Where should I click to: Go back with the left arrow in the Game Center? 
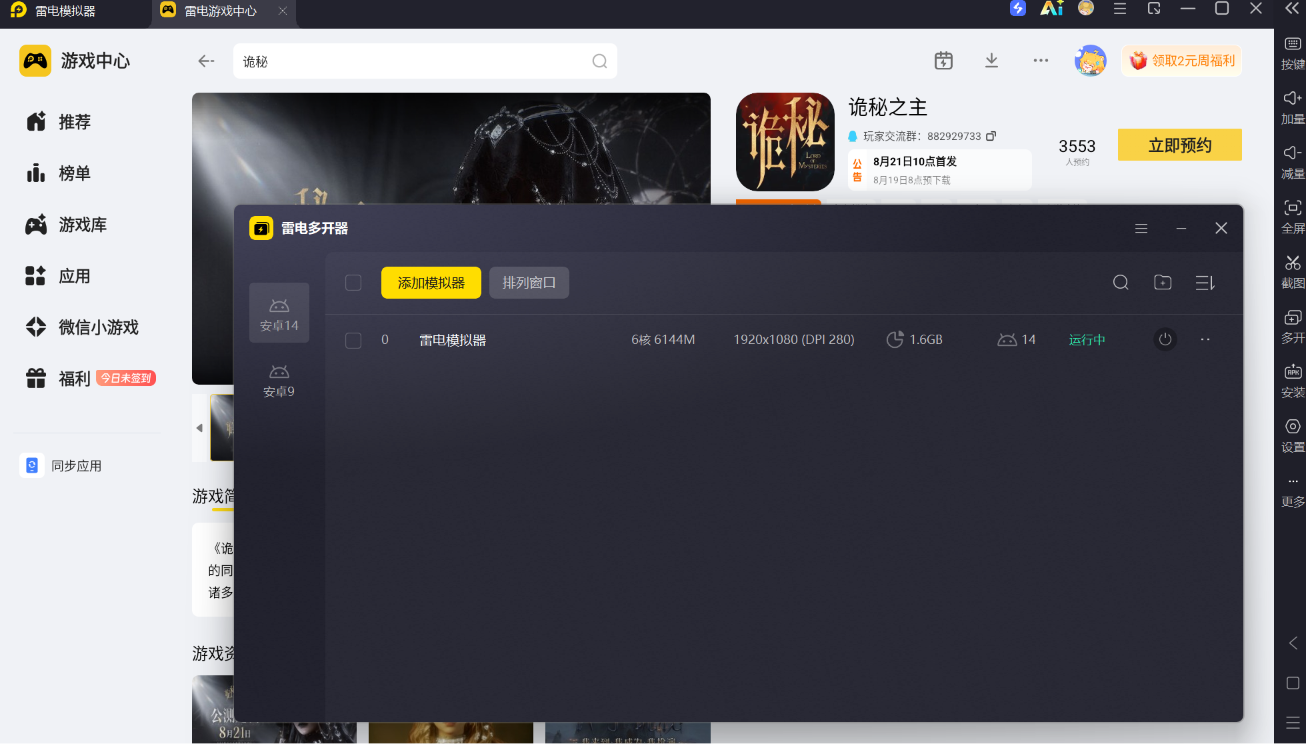coord(206,61)
